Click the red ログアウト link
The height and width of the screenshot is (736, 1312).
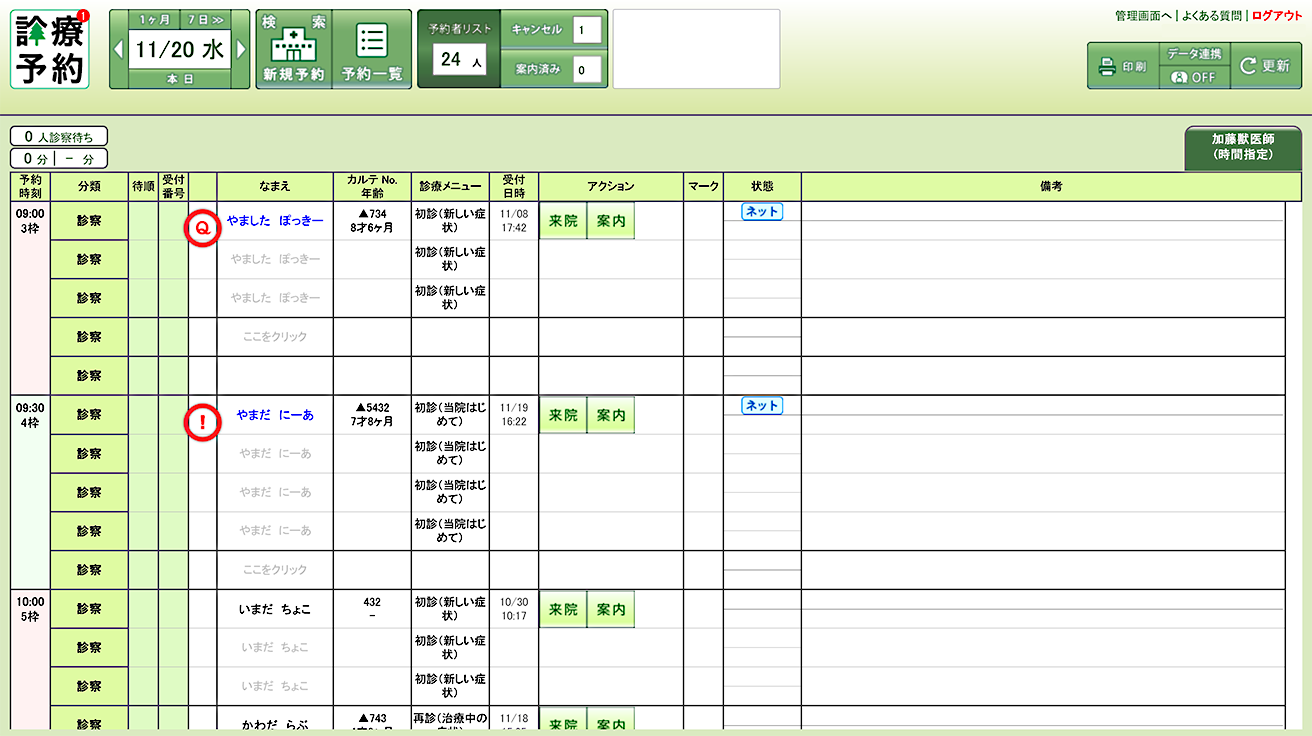click(1277, 16)
